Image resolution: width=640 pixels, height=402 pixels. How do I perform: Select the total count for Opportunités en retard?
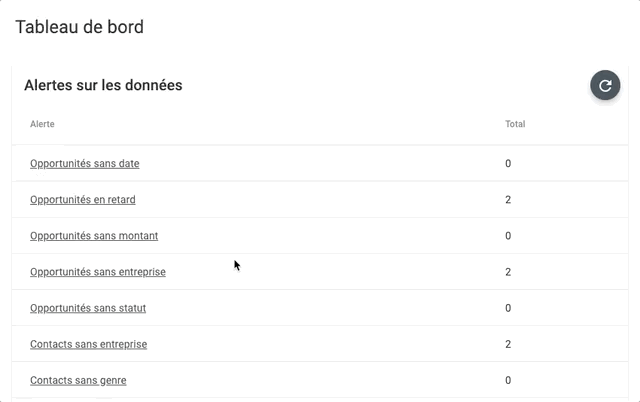coord(508,200)
